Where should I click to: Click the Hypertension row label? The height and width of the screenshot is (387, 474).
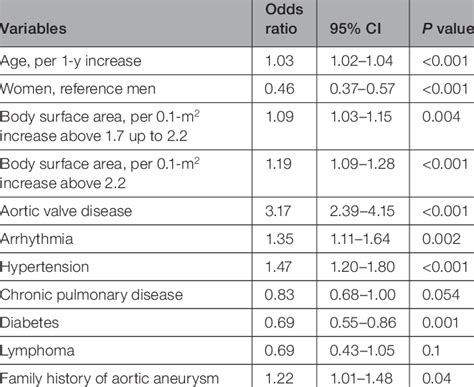click(45, 267)
